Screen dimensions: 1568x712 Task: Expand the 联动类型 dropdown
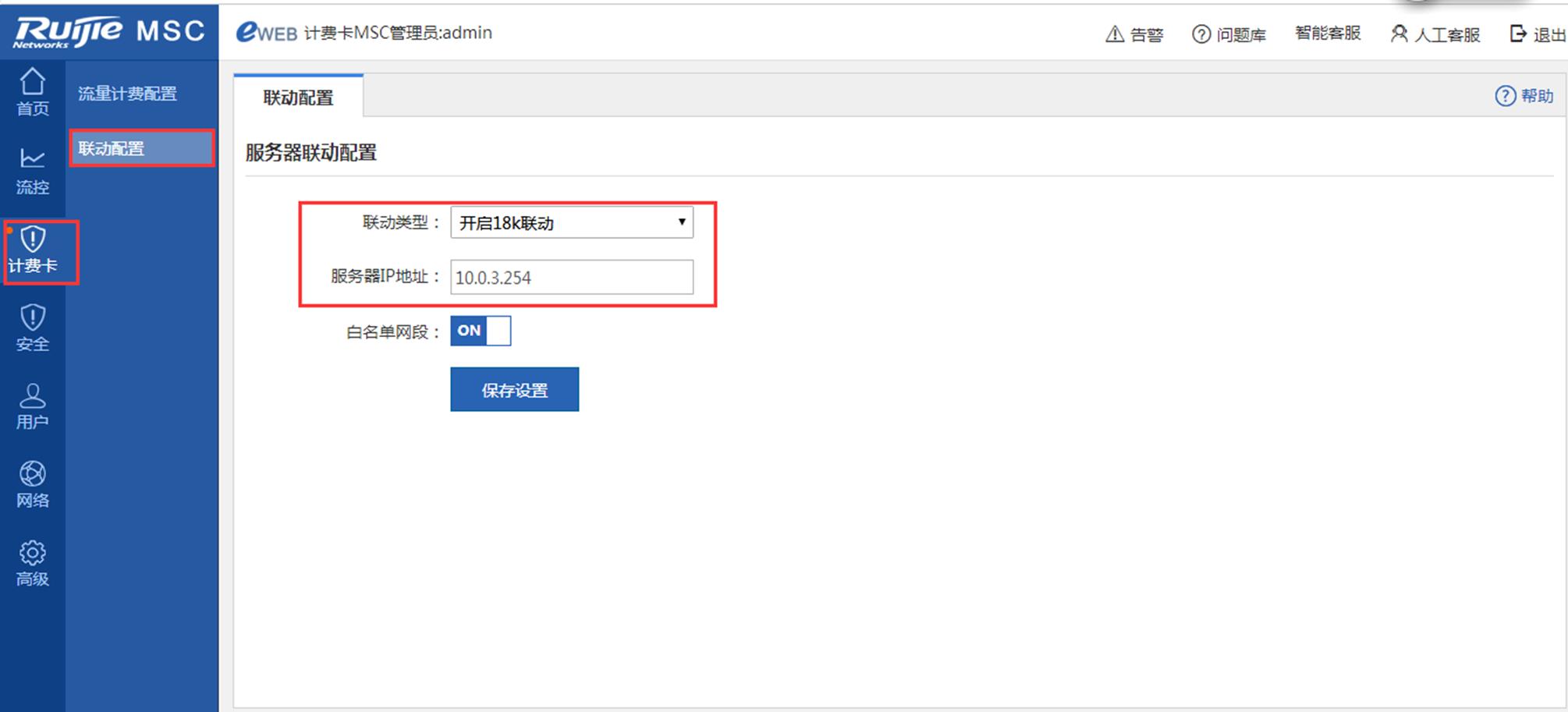(x=571, y=223)
